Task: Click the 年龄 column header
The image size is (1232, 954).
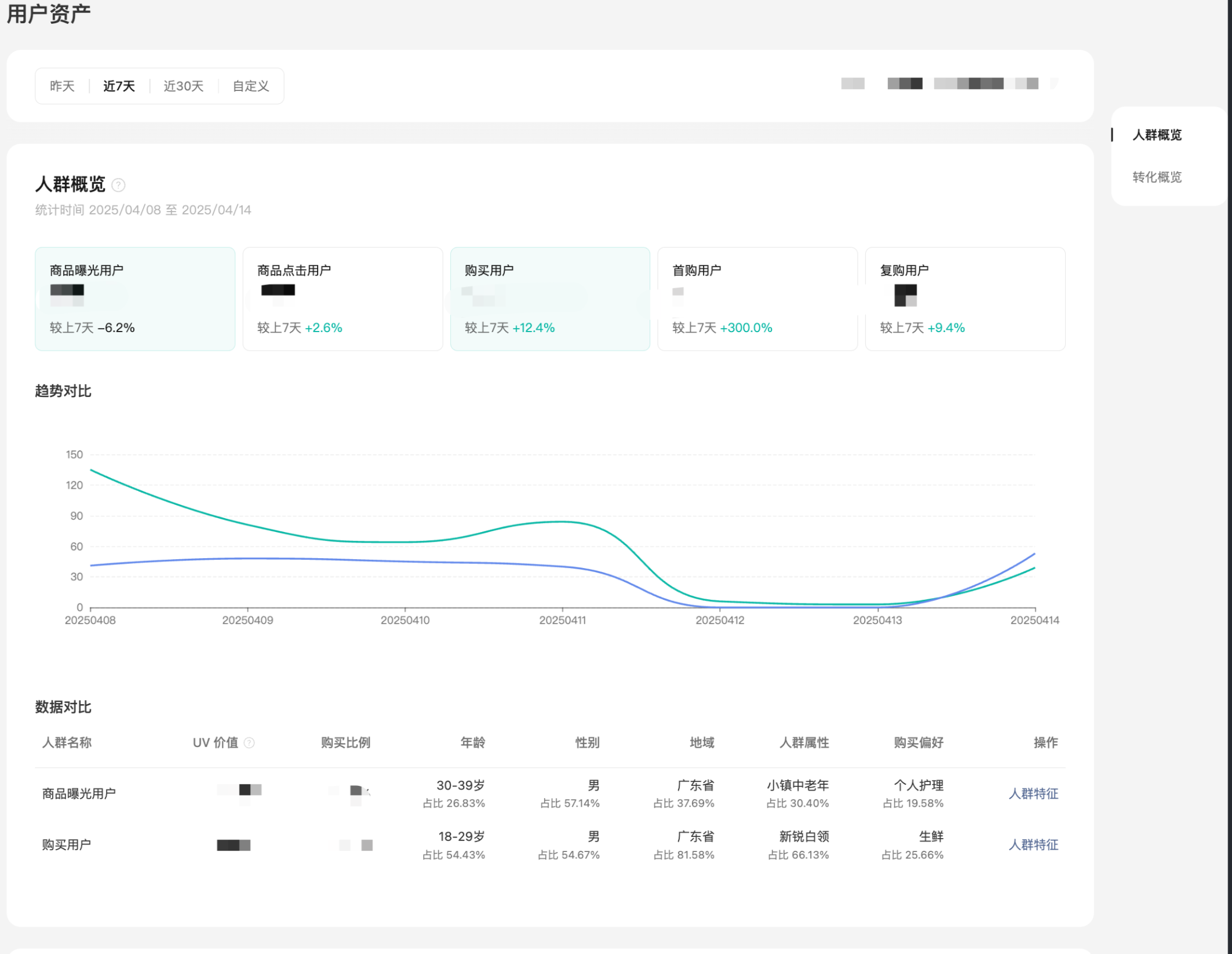Action: tap(472, 742)
